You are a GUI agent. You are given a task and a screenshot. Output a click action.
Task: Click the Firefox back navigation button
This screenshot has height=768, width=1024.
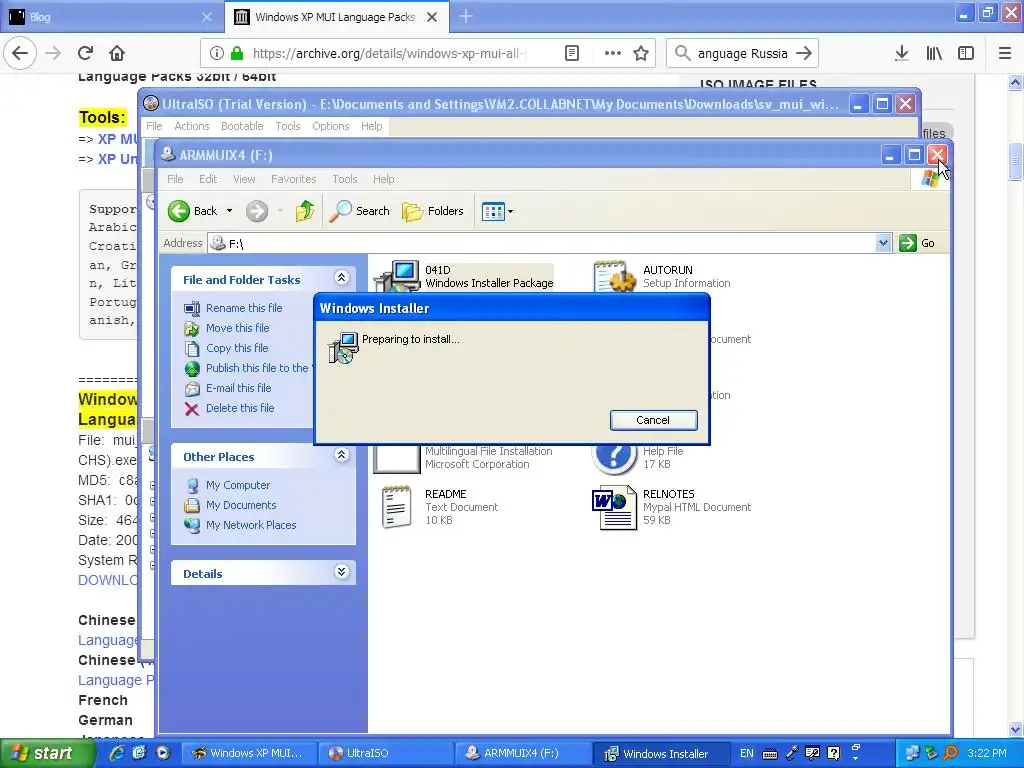[x=20, y=53]
